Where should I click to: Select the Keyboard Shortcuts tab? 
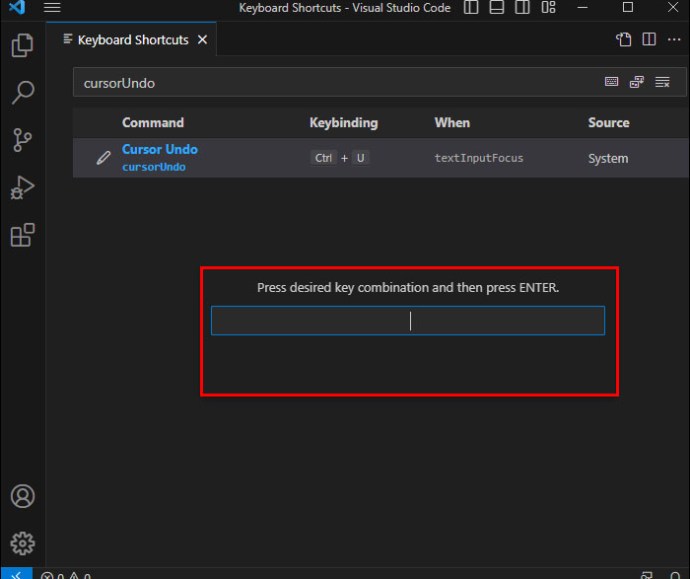tap(133, 40)
